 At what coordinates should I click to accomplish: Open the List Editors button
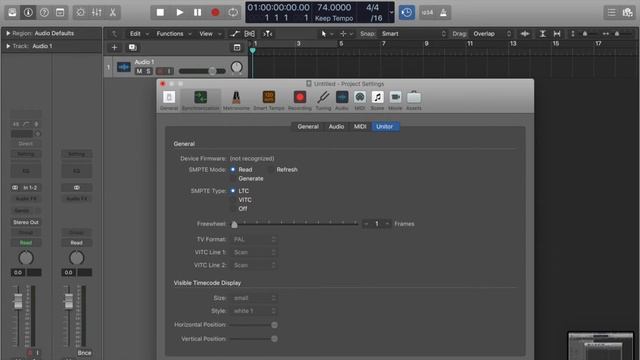611,12
